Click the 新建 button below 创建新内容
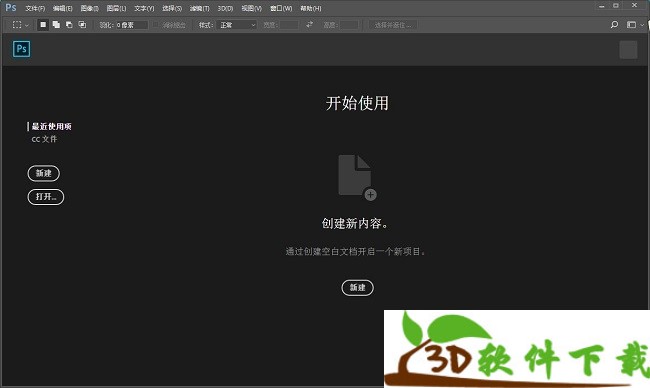The width and height of the screenshot is (650, 388). tap(357, 288)
